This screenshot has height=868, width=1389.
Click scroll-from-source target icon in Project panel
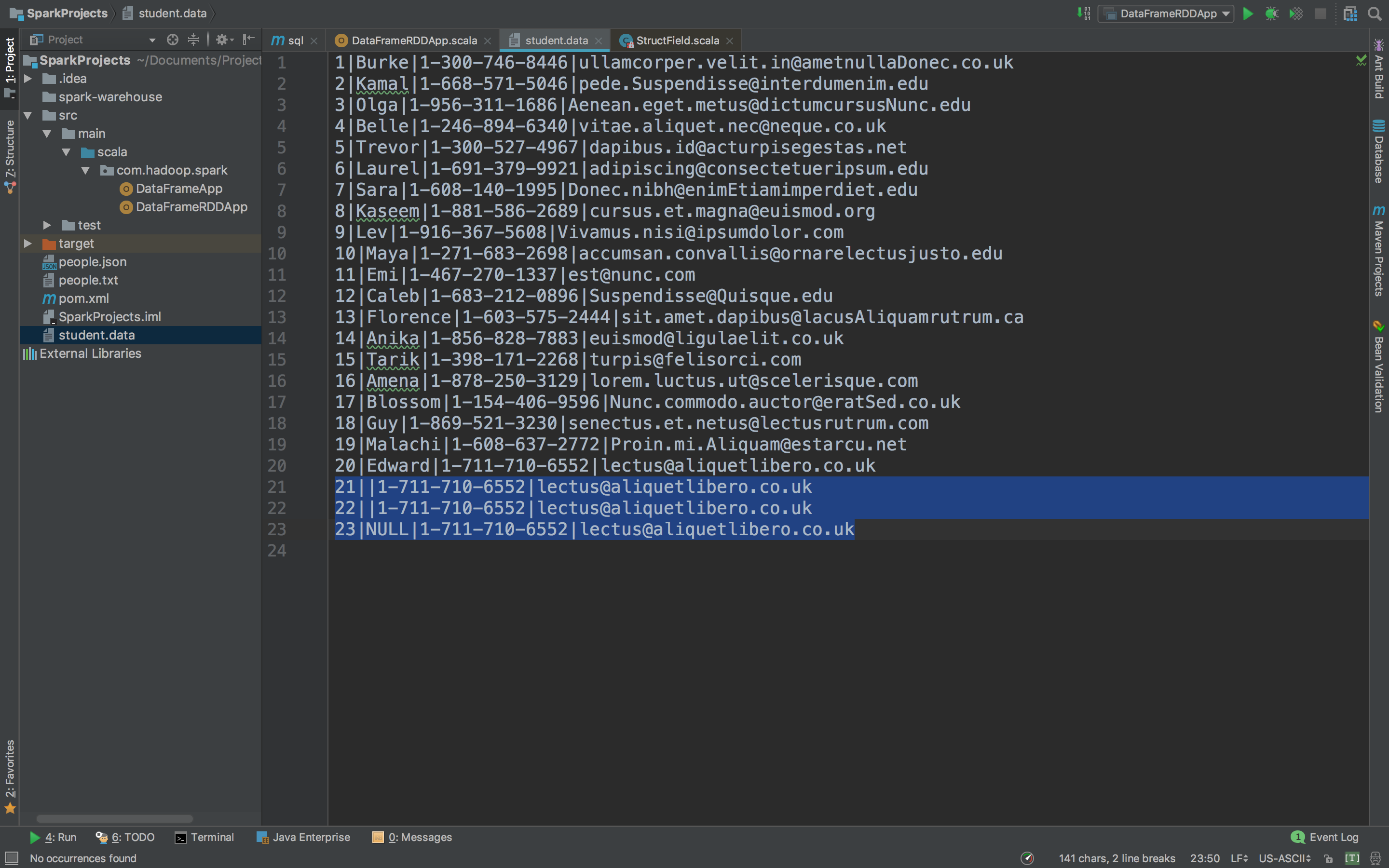tap(172, 40)
